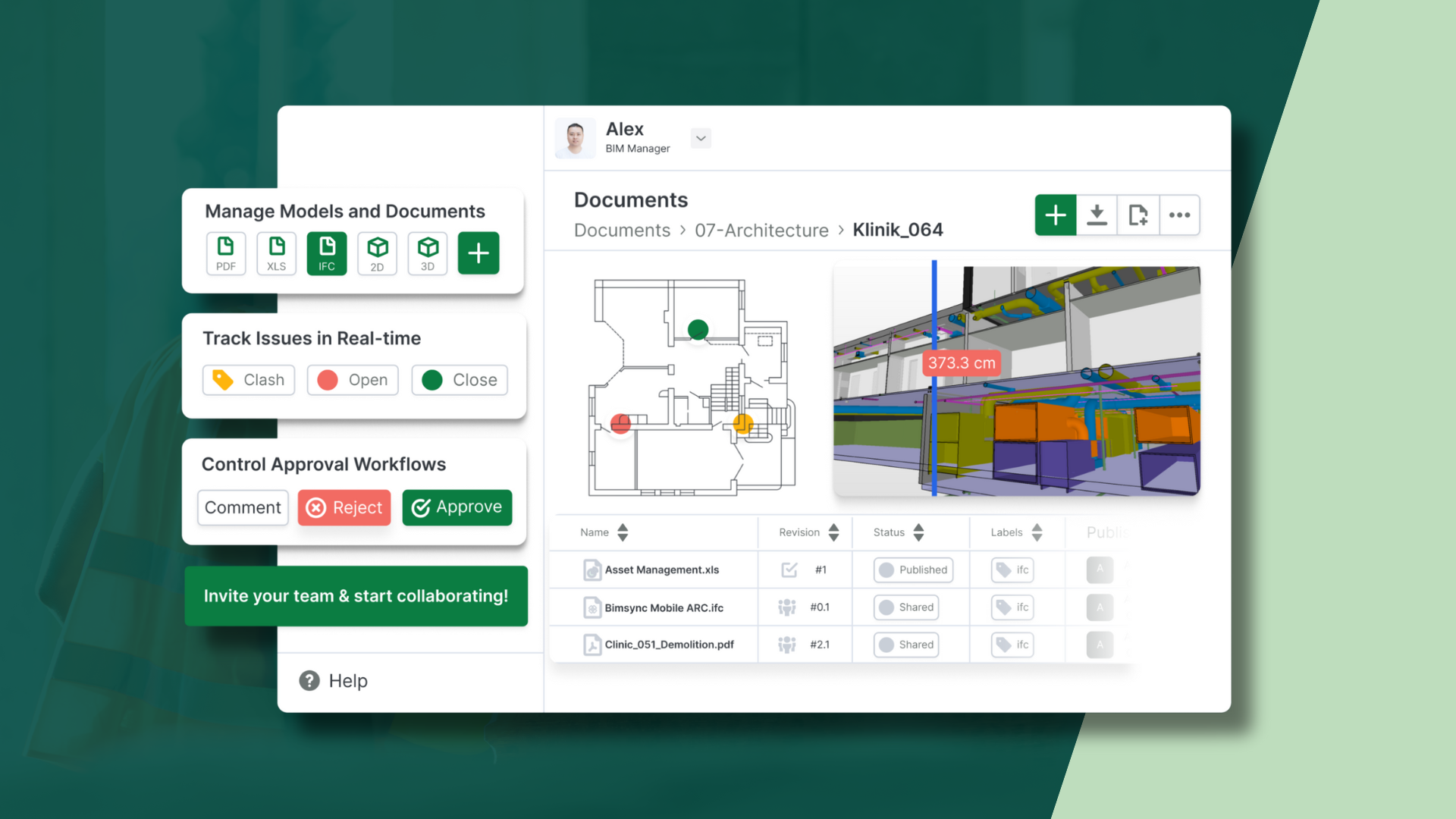The image size is (1456, 819).
Task: Choose the 3D model icon
Action: pos(428,253)
